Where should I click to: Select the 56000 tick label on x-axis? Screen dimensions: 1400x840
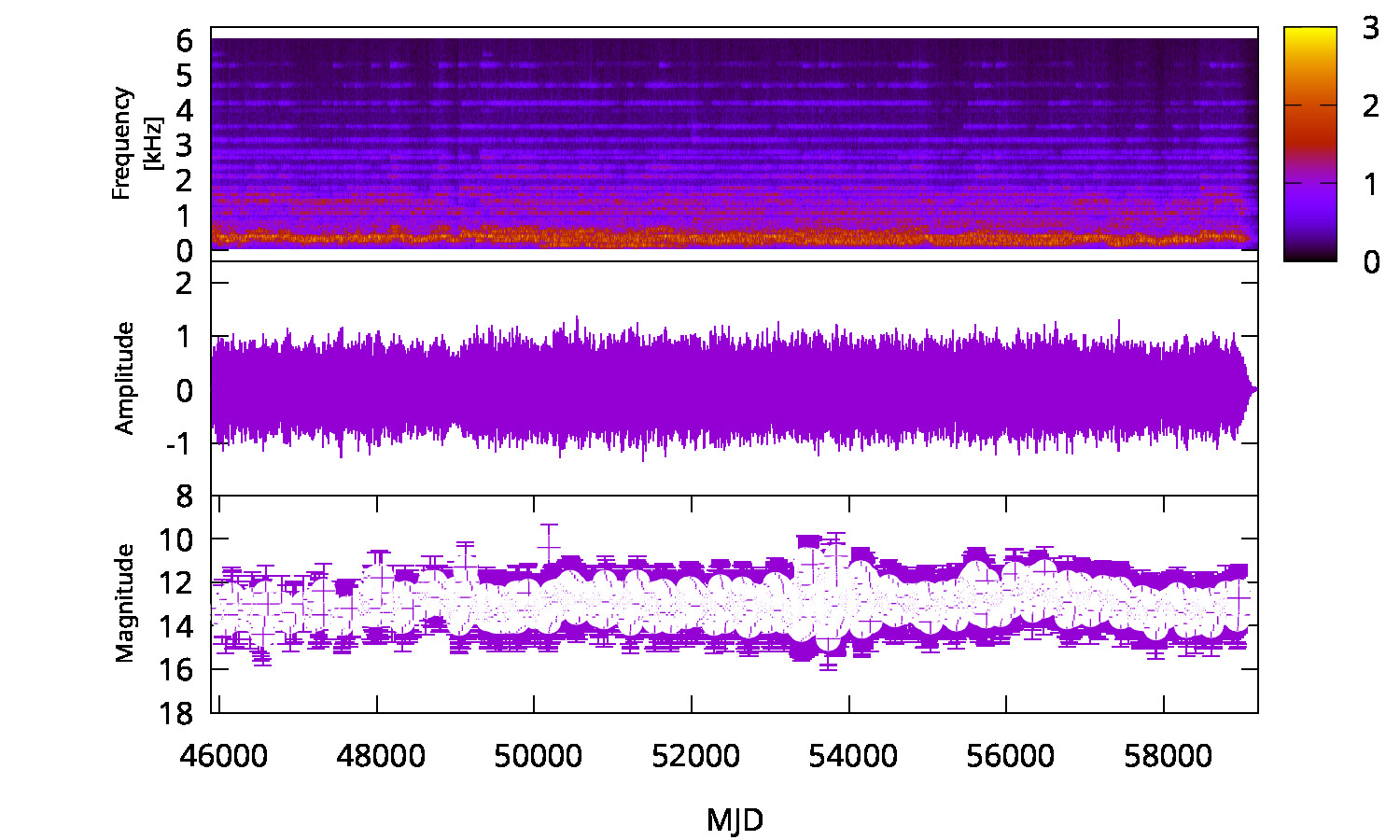pyautogui.click(x=1010, y=755)
